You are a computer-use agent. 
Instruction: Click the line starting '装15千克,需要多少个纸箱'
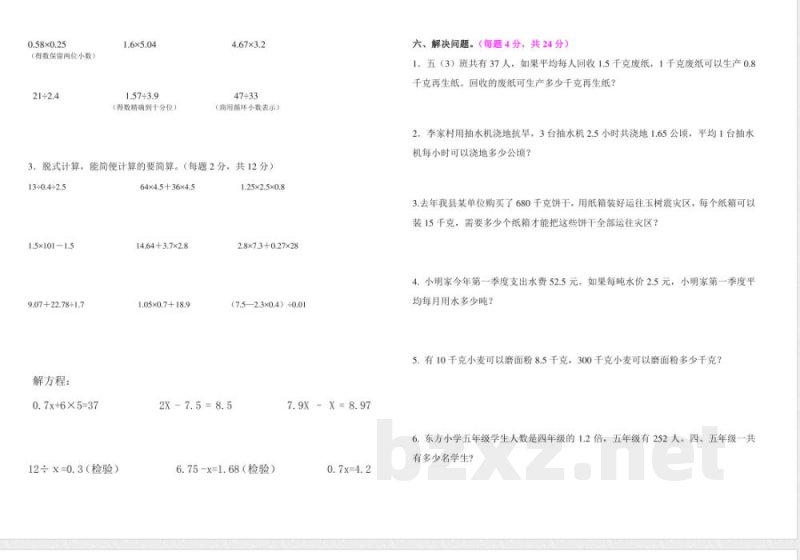[536, 223]
